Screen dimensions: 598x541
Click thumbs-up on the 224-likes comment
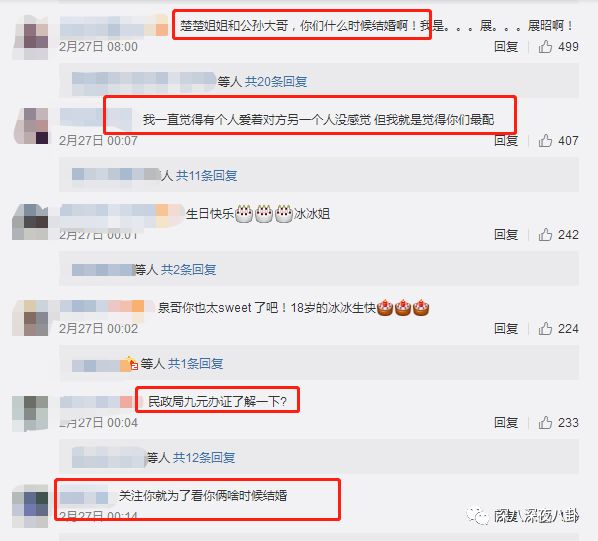tap(545, 328)
